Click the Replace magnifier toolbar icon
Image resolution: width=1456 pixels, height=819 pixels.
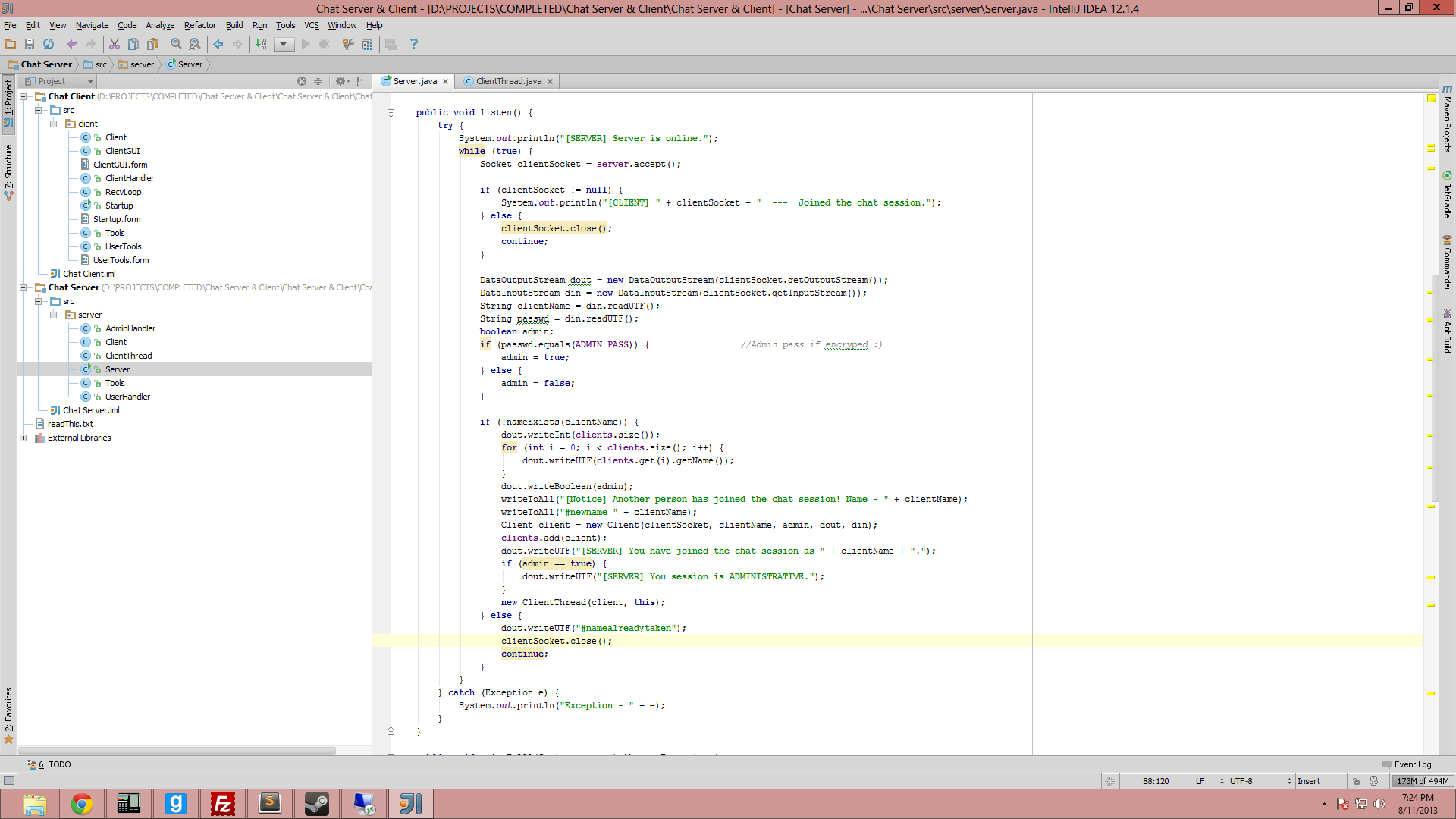[195, 44]
